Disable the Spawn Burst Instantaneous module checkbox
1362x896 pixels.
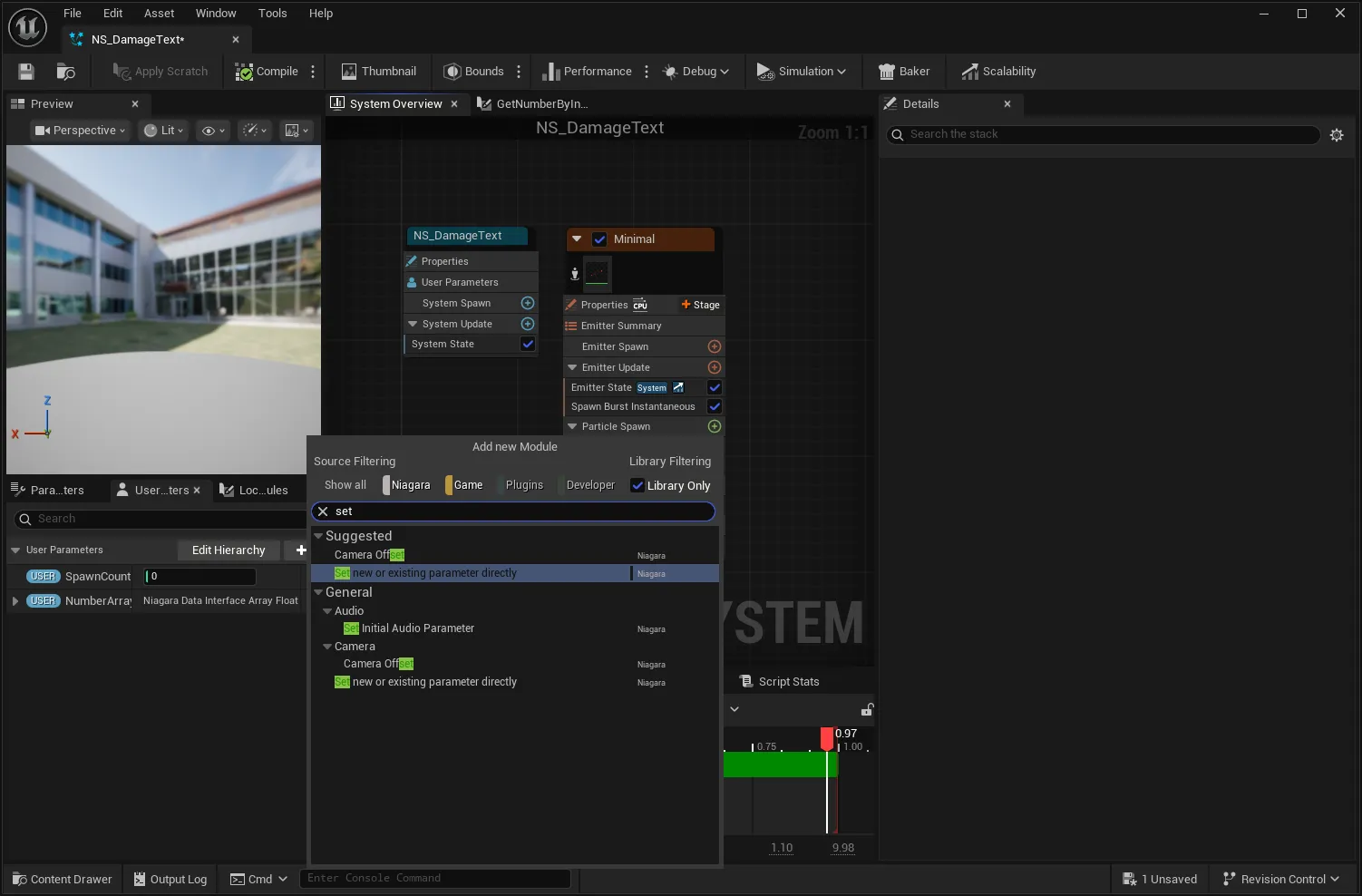coord(715,406)
